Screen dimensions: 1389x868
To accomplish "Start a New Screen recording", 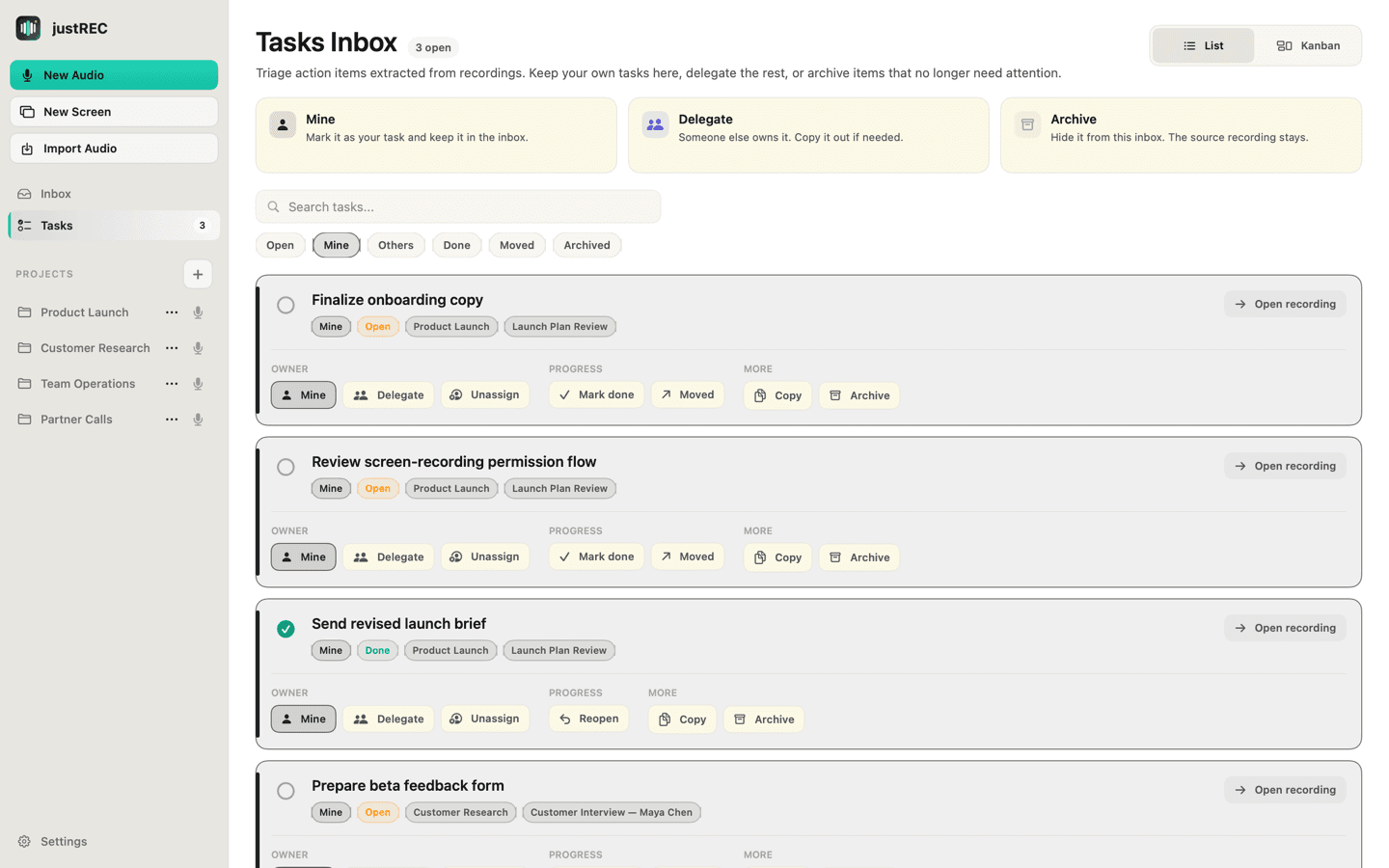I will coord(114,112).
